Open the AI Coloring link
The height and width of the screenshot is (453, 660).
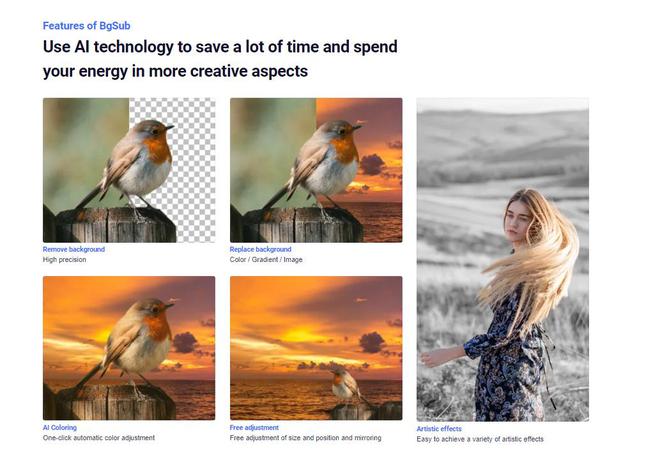60,427
